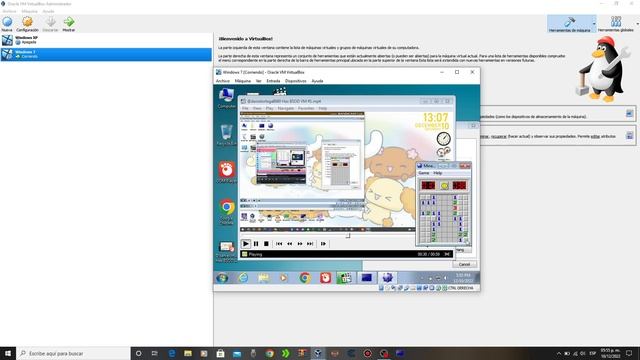The height and width of the screenshot is (360, 640).
Task: Open Ver menu in Windows 7 VM window
Action: point(258,81)
